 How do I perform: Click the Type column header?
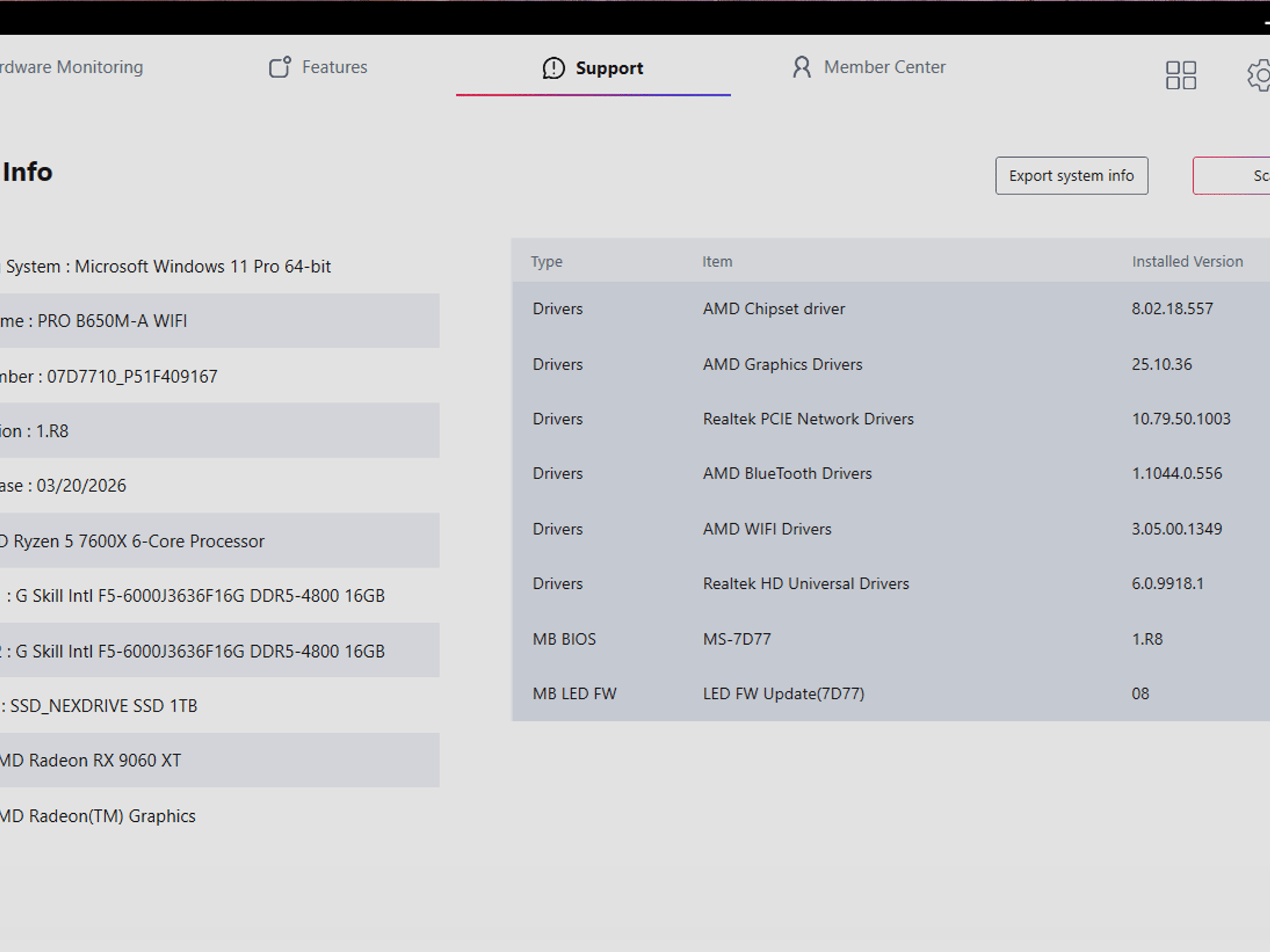[x=546, y=262]
